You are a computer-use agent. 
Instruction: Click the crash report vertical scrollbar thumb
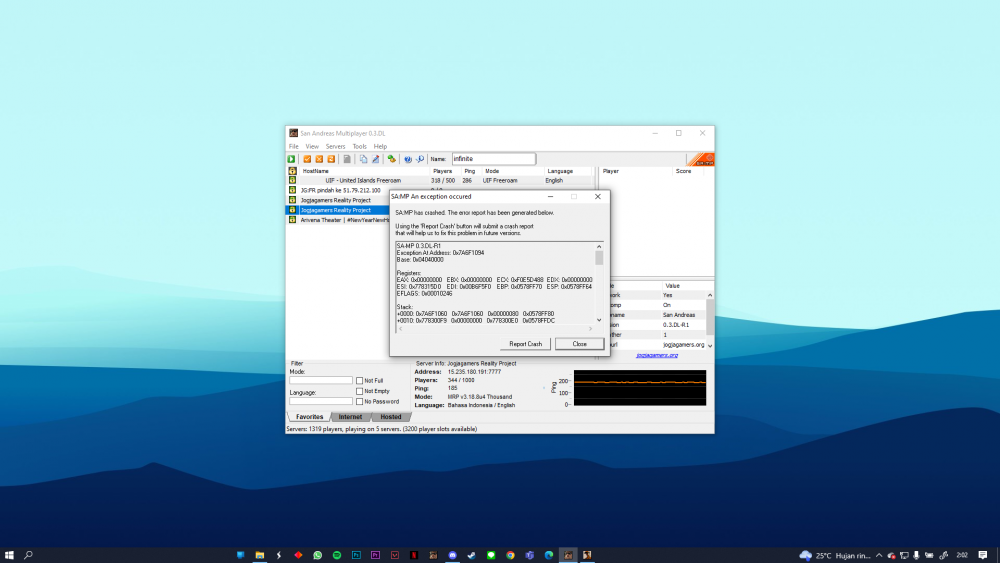599,258
